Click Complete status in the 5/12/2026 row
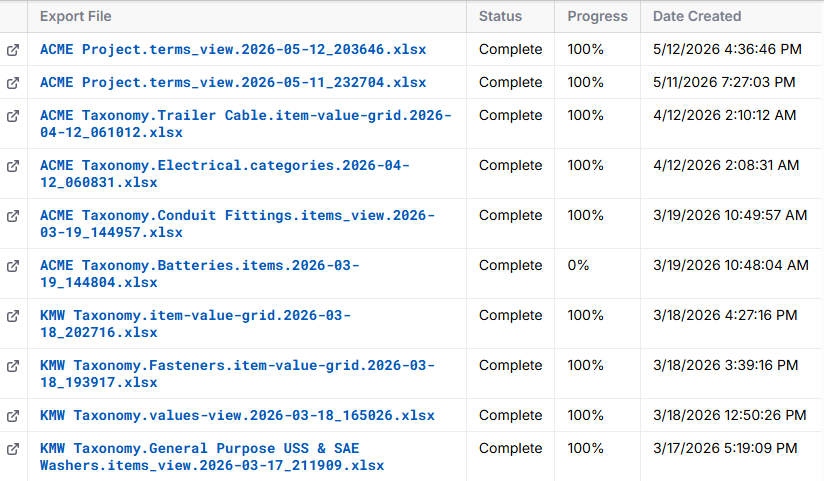The width and height of the screenshot is (824, 481). pyautogui.click(x=510, y=49)
